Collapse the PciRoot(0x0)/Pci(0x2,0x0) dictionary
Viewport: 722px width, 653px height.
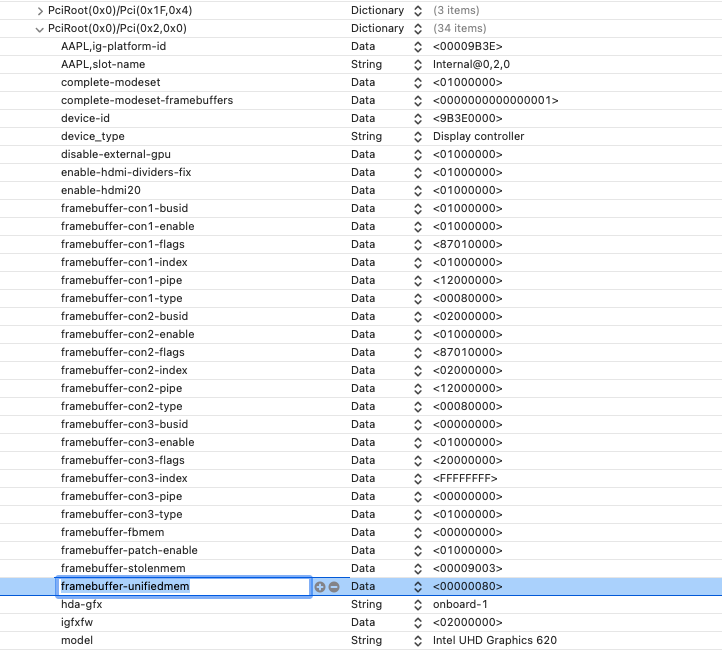click(x=40, y=29)
